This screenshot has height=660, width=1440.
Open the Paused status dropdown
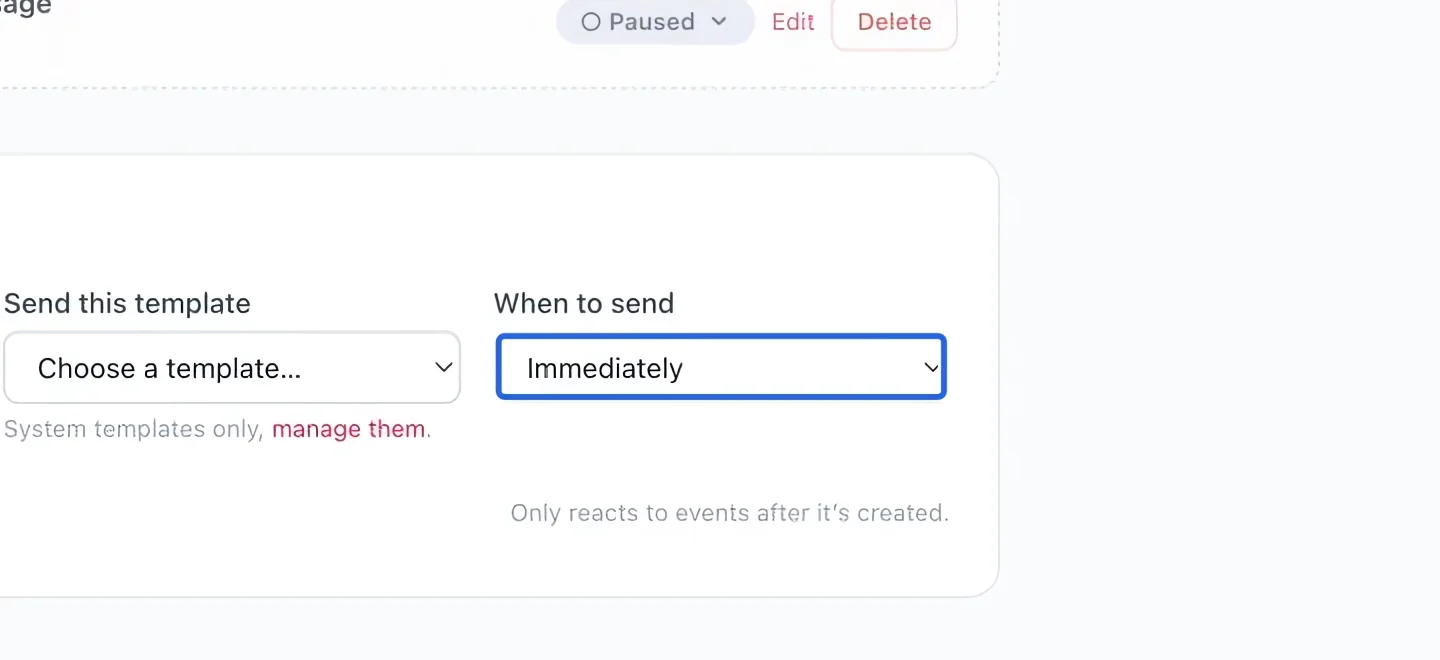[655, 22]
